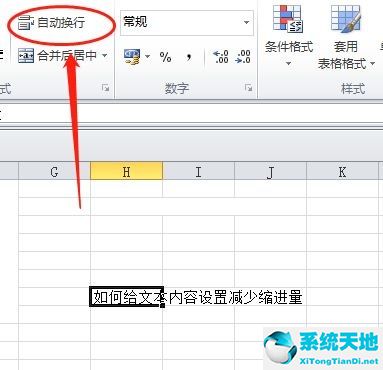The width and height of the screenshot is (383, 370).
Task: Select column G header
Action: [54, 172]
